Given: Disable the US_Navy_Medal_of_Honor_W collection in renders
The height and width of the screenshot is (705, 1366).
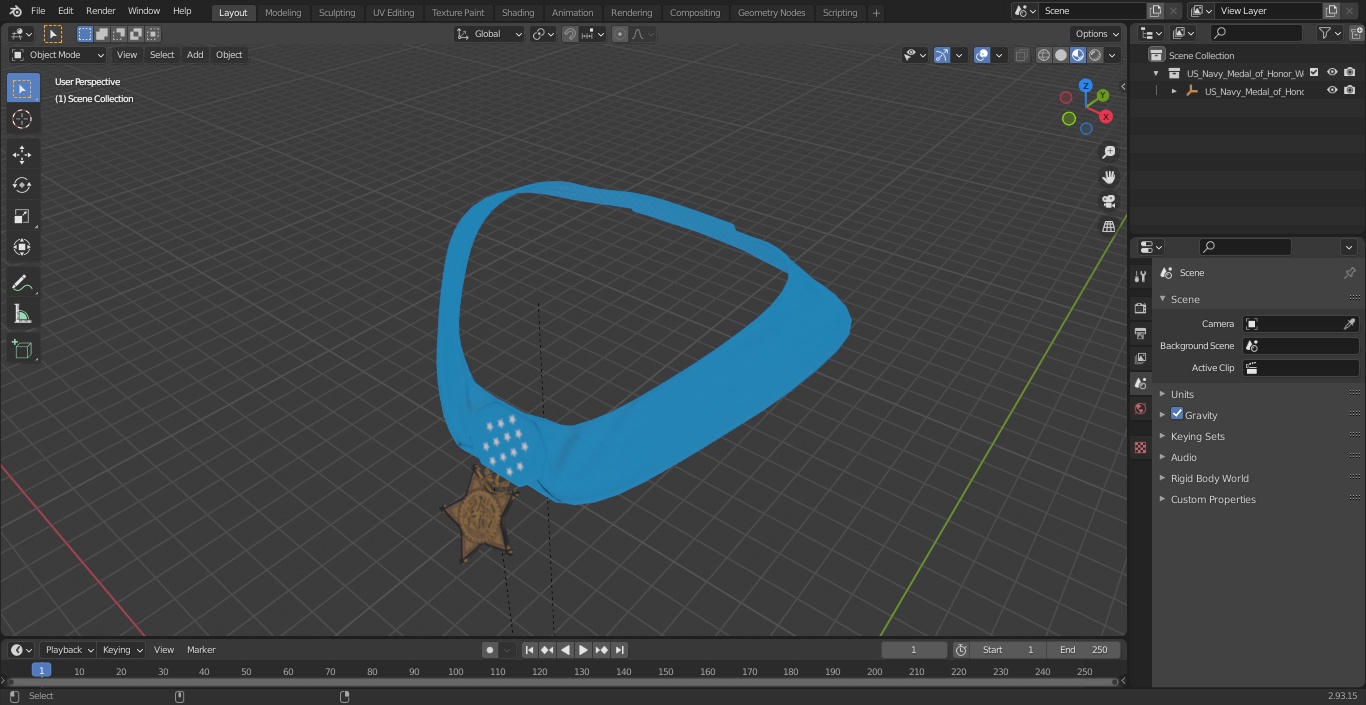Looking at the screenshot, I should point(1350,73).
